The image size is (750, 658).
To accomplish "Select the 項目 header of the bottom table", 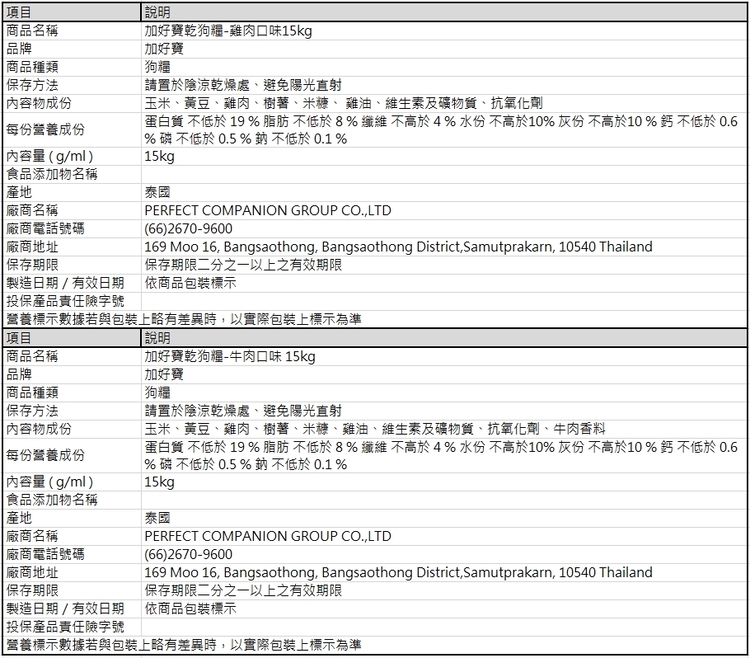I will pyautogui.click(x=20, y=338).
